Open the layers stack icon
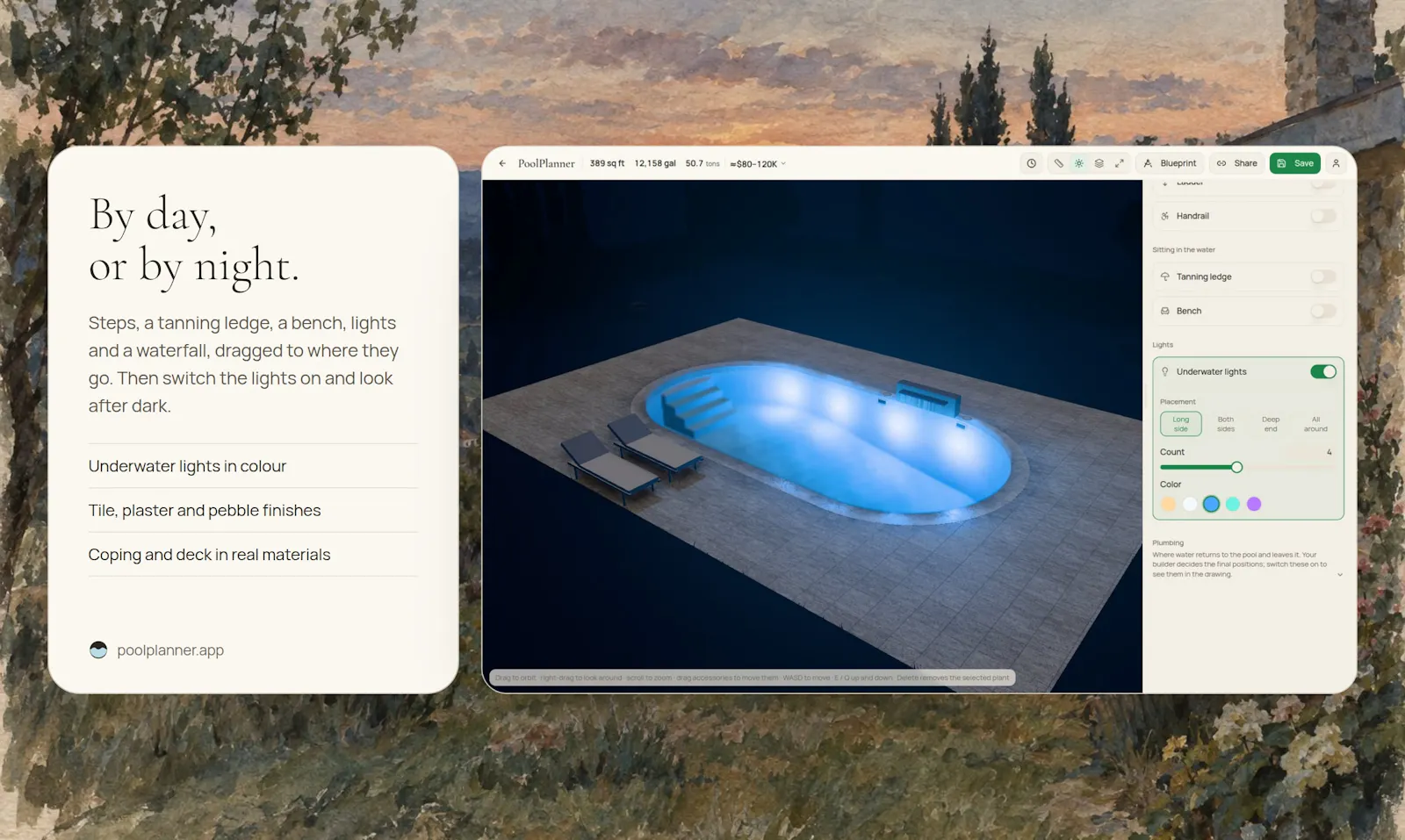The image size is (1405, 840). [1099, 163]
